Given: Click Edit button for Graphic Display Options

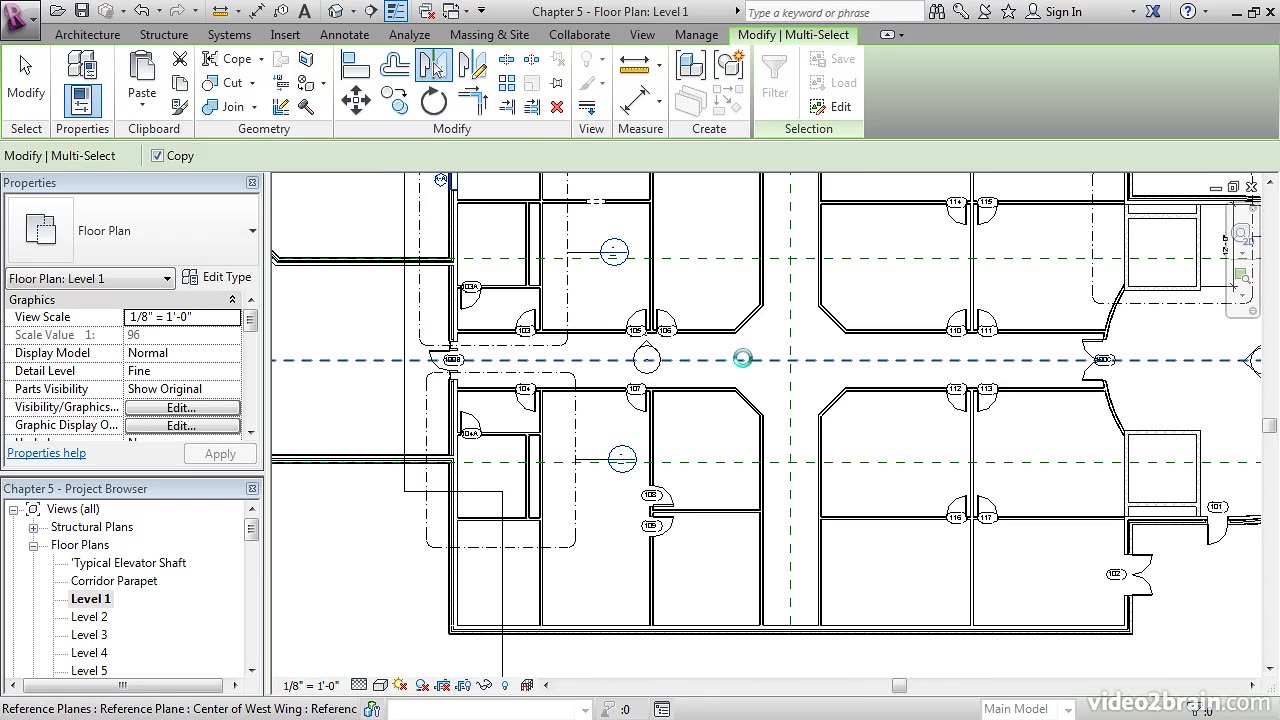Looking at the screenshot, I should click(x=181, y=426).
